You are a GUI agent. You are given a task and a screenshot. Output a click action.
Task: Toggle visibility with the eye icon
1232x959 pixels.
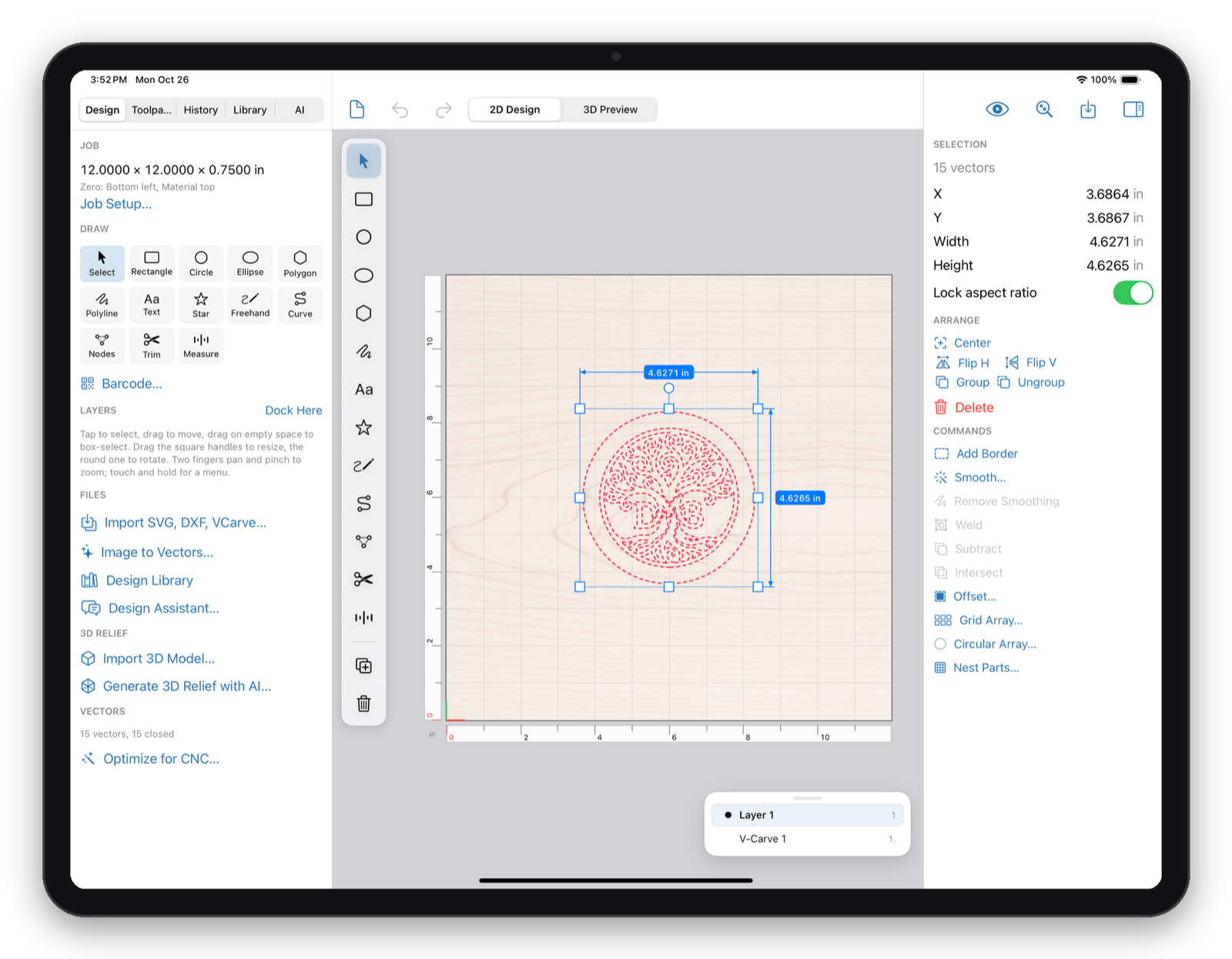click(x=997, y=109)
